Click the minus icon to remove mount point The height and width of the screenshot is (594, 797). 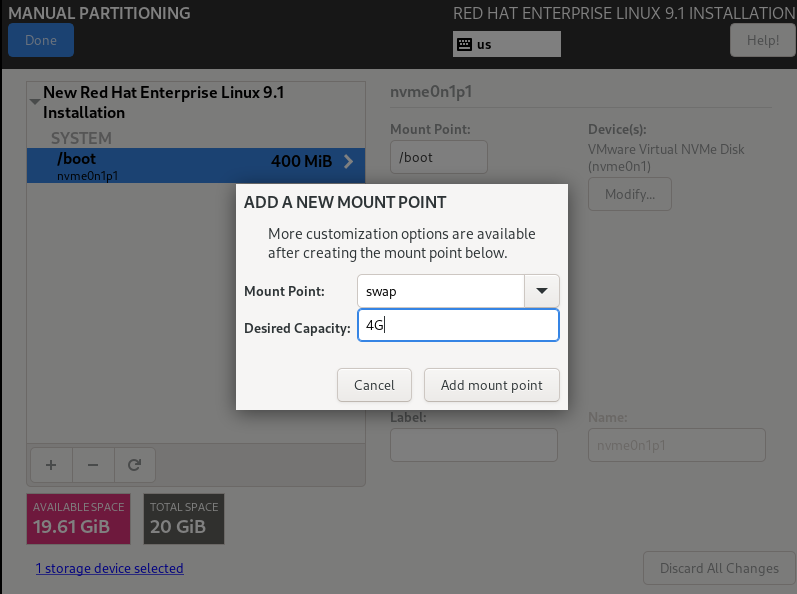coord(93,465)
